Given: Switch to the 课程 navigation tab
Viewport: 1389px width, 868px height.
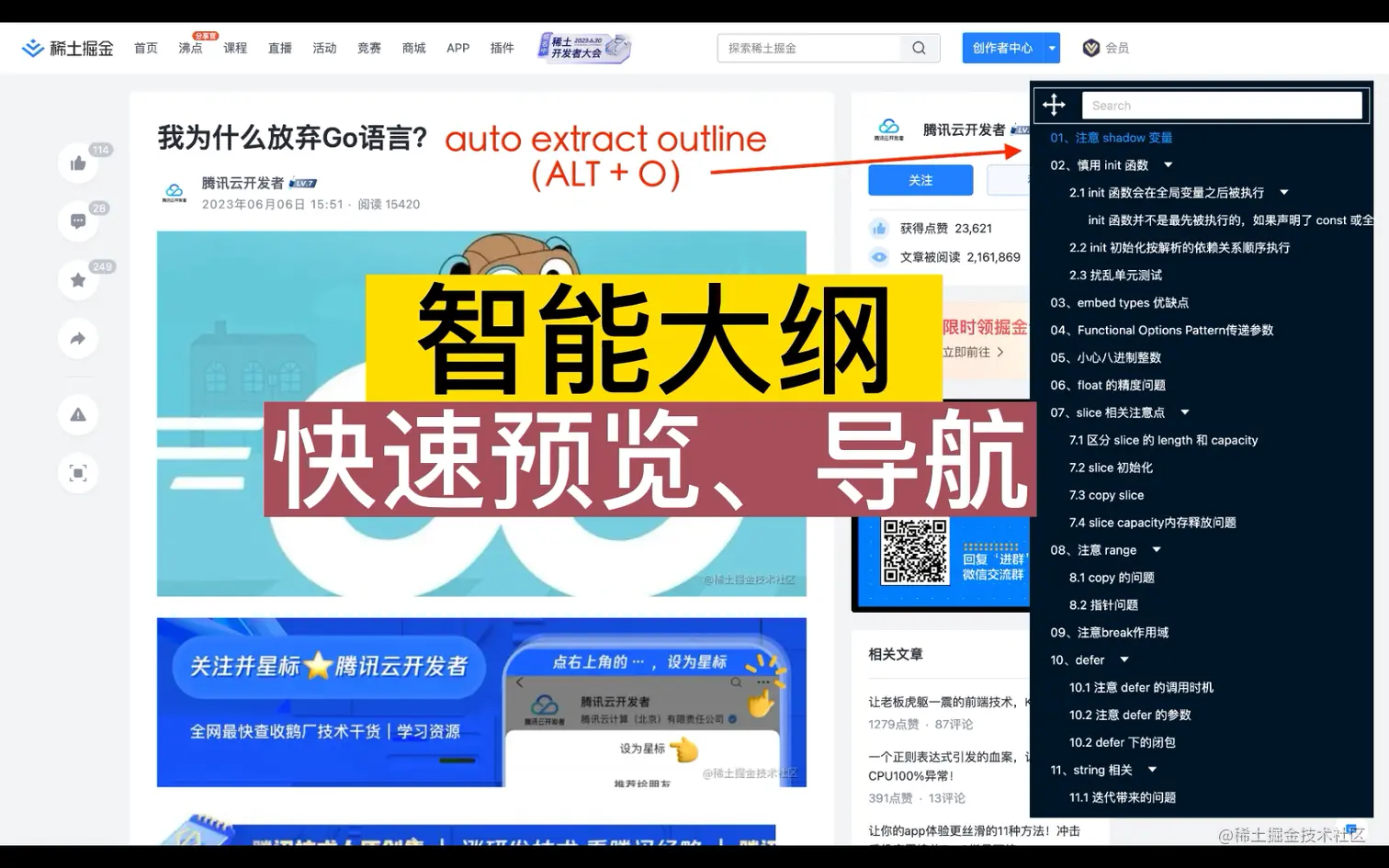Looking at the screenshot, I should (x=235, y=48).
